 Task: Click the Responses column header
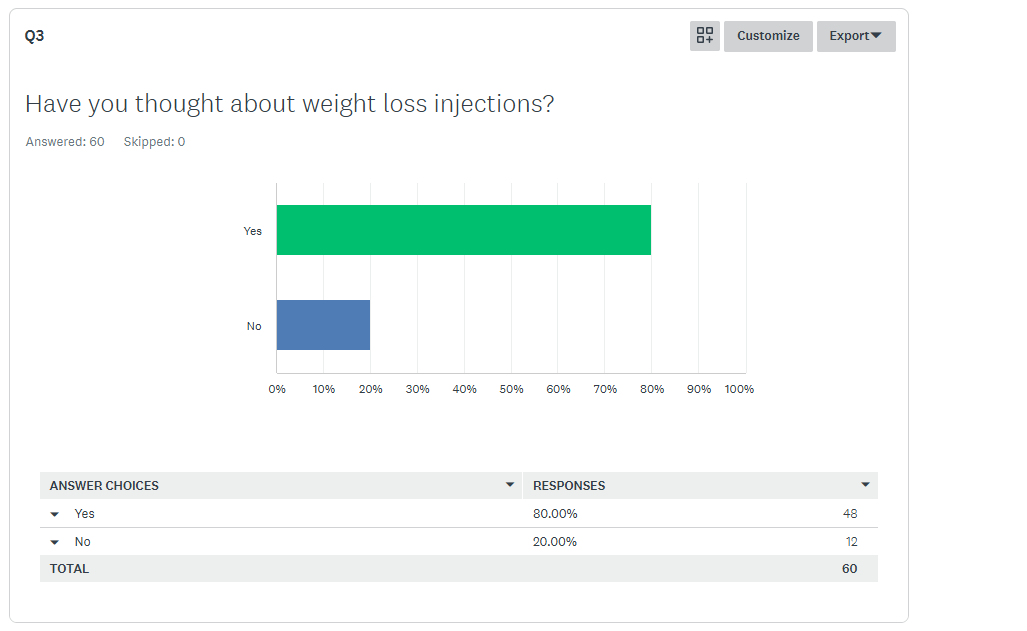pos(569,486)
